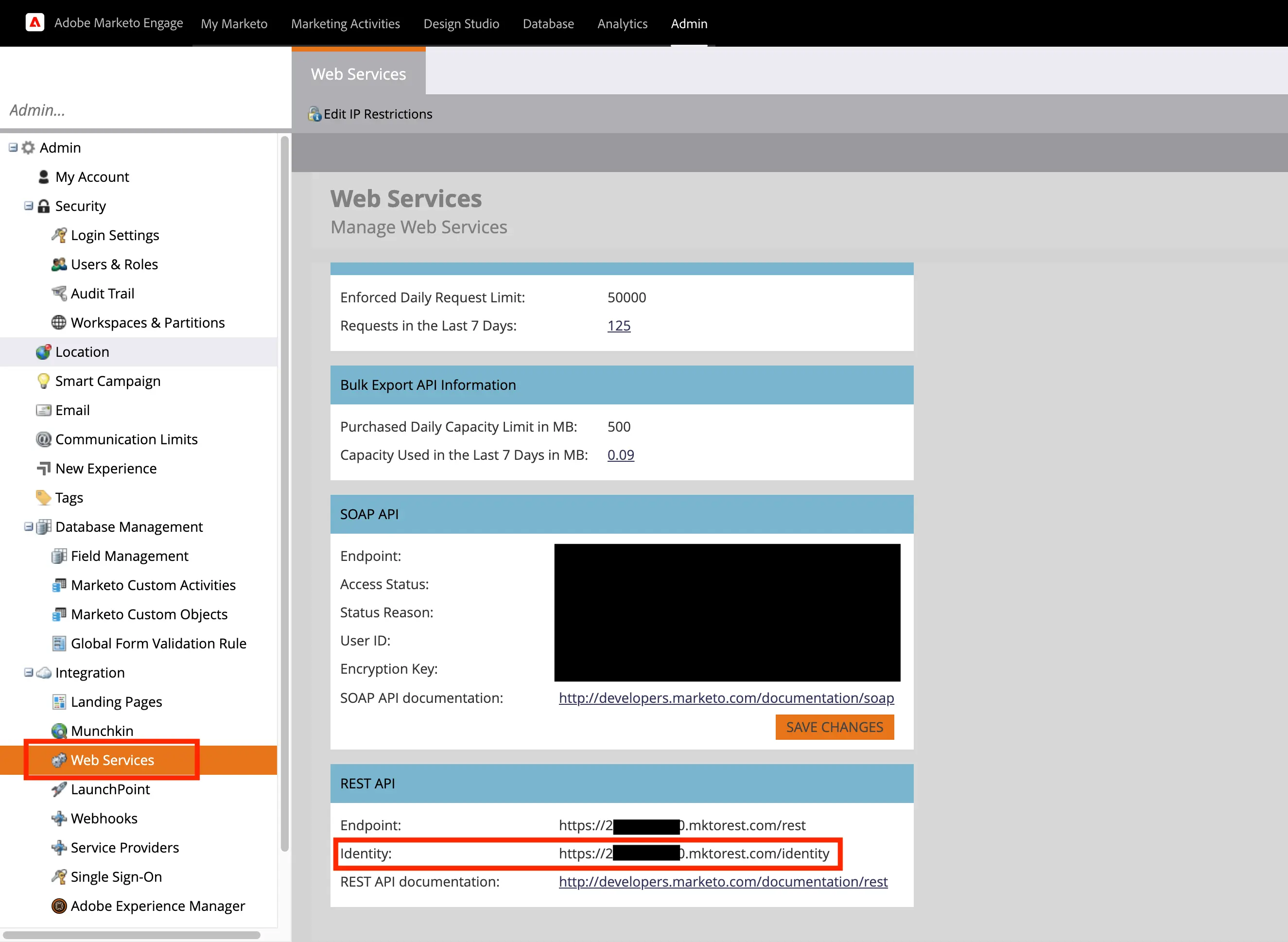Click the Tags icon in sidebar
The height and width of the screenshot is (942, 1288).
[43, 497]
